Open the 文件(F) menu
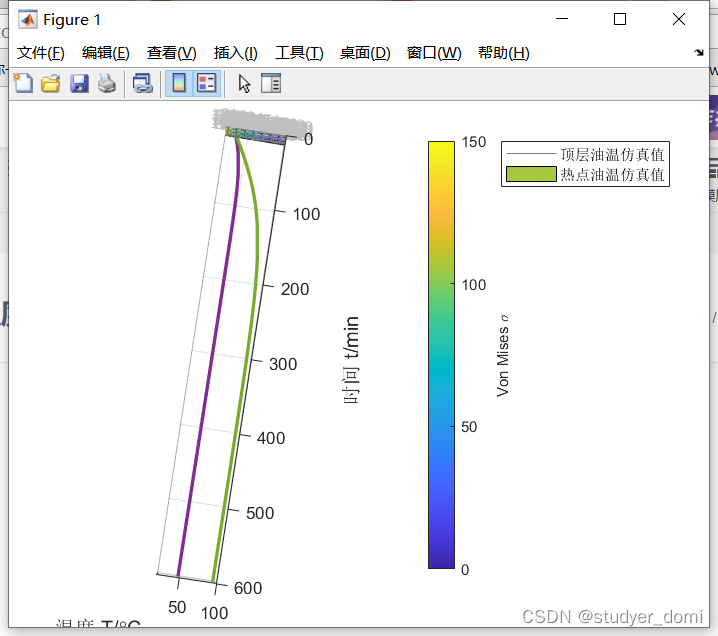 pyautogui.click(x=40, y=53)
